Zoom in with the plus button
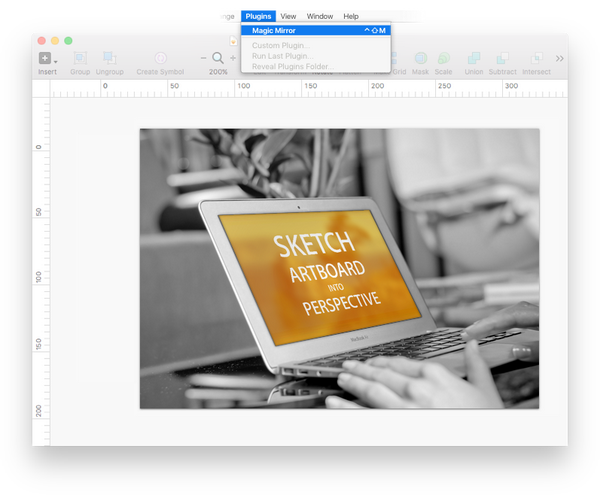This screenshot has height=495, width=600. pyautogui.click(x=233, y=58)
